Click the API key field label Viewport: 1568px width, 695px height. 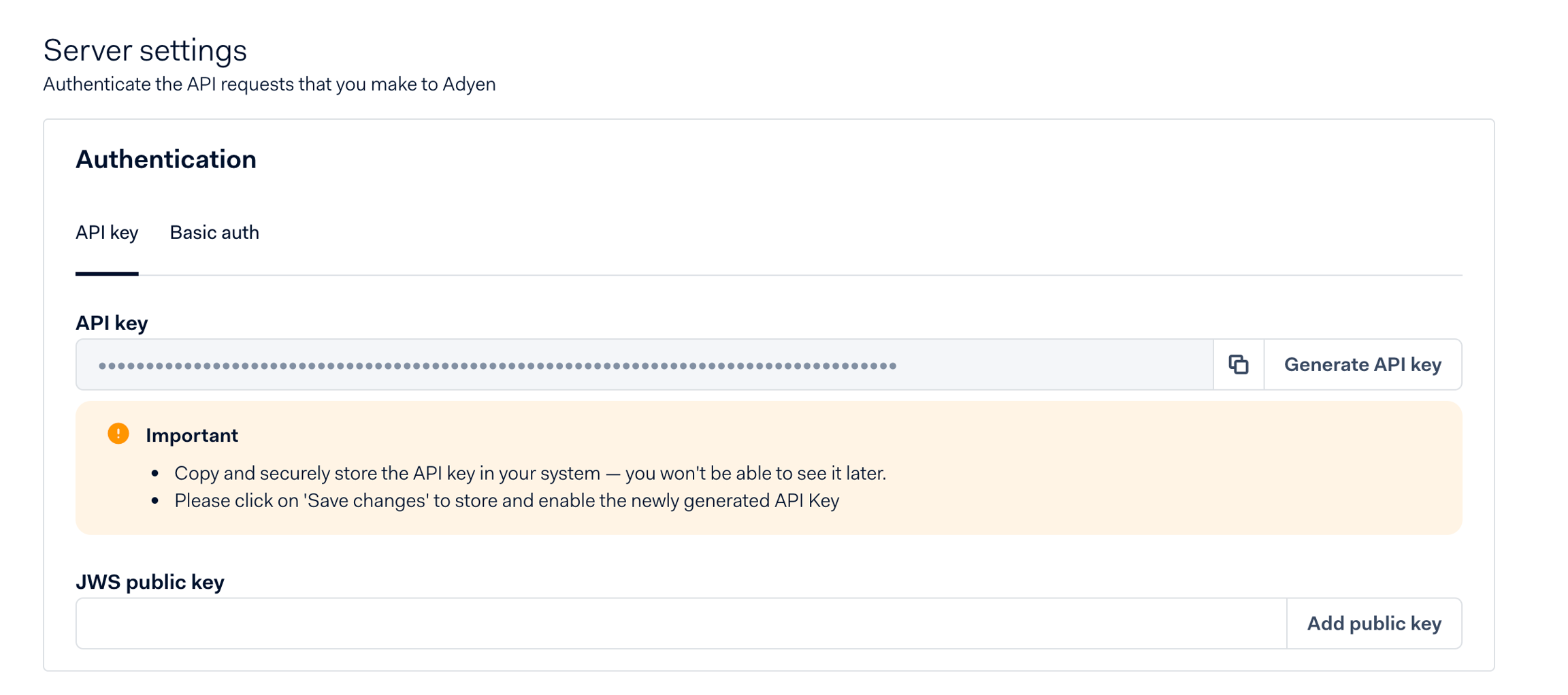tap(112, 323)
